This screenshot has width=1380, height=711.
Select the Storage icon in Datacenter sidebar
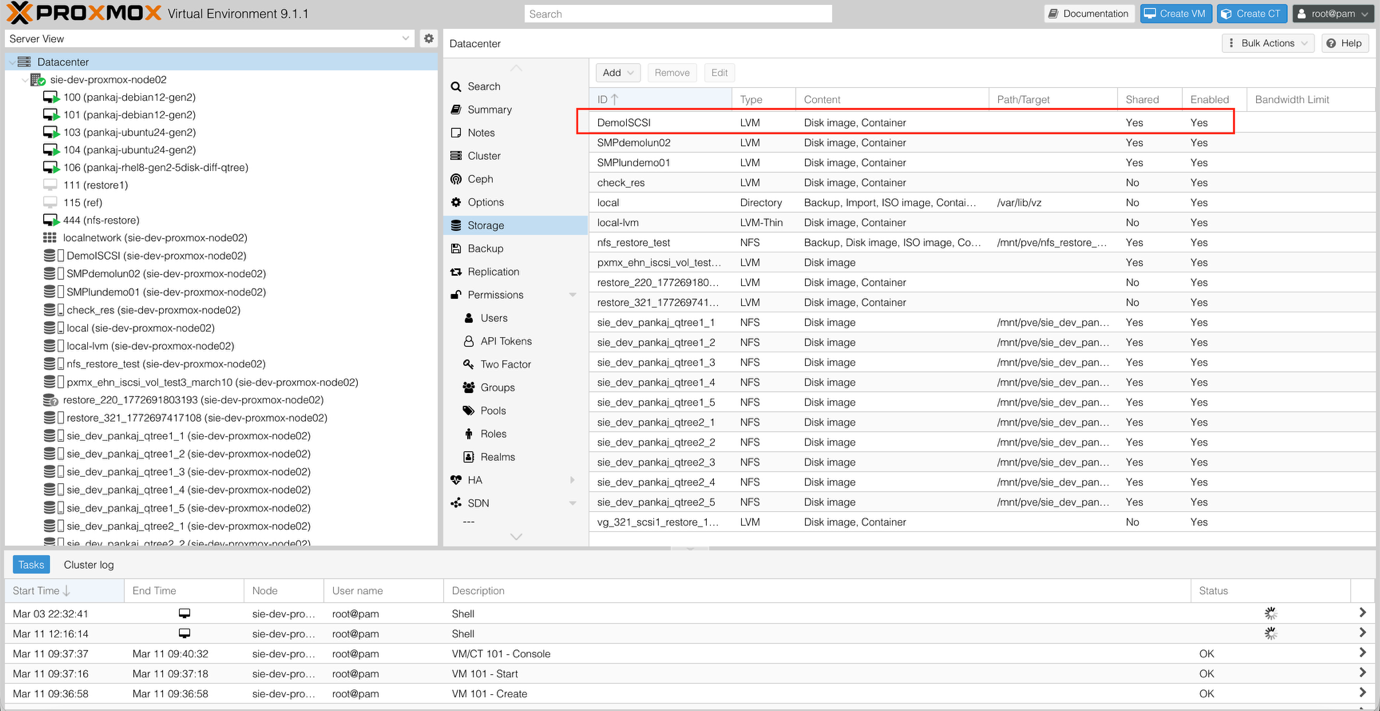coord(455,225)
